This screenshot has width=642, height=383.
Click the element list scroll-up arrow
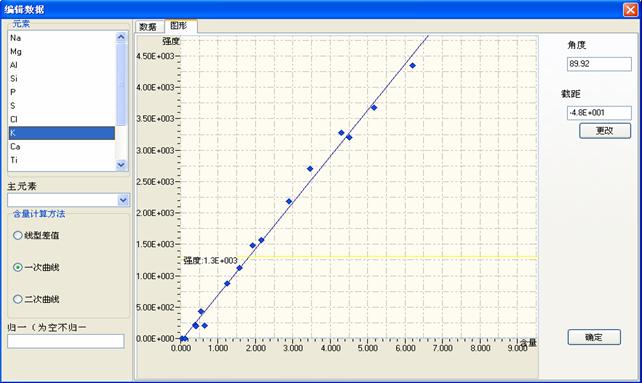coord(121,37)
